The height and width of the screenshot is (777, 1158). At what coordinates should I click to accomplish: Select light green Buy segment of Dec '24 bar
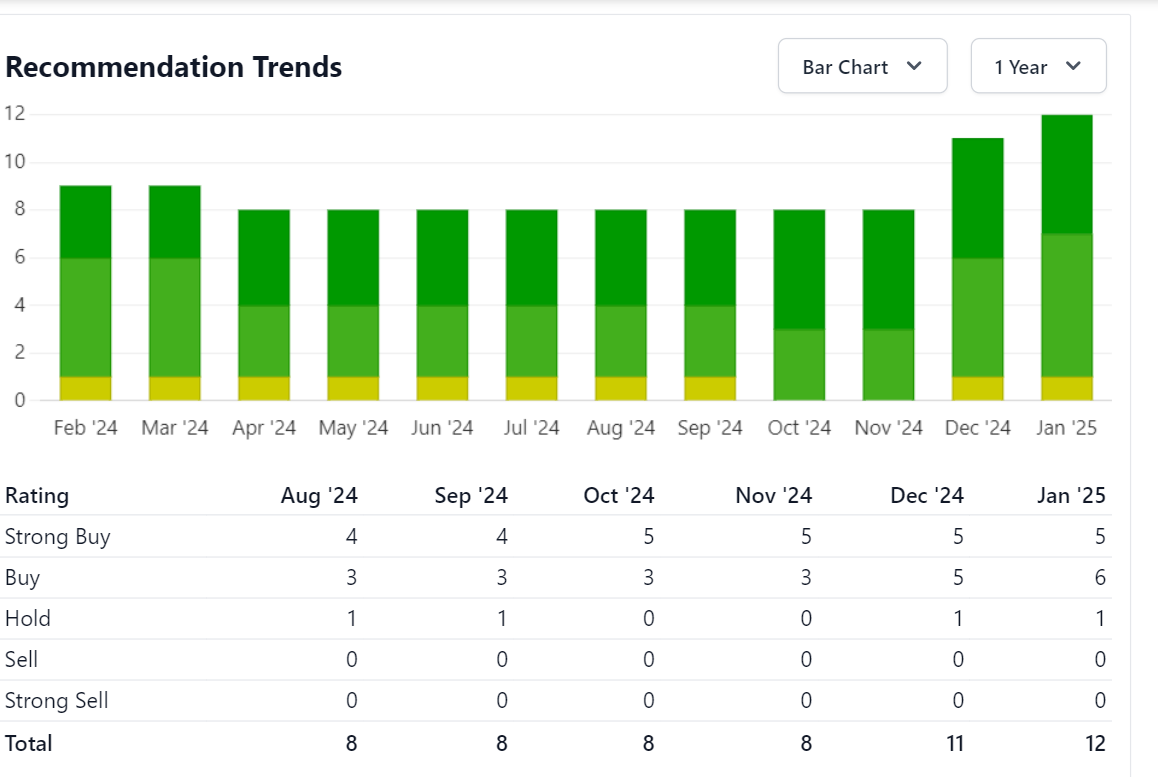[977, 317]
